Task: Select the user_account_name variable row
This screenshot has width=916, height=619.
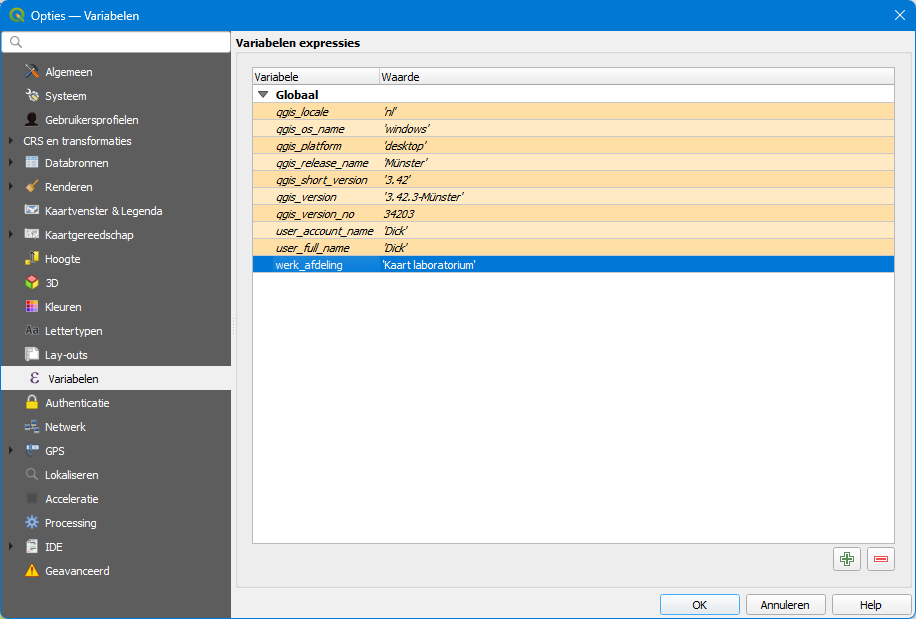Action: click(x=573, y=231)
